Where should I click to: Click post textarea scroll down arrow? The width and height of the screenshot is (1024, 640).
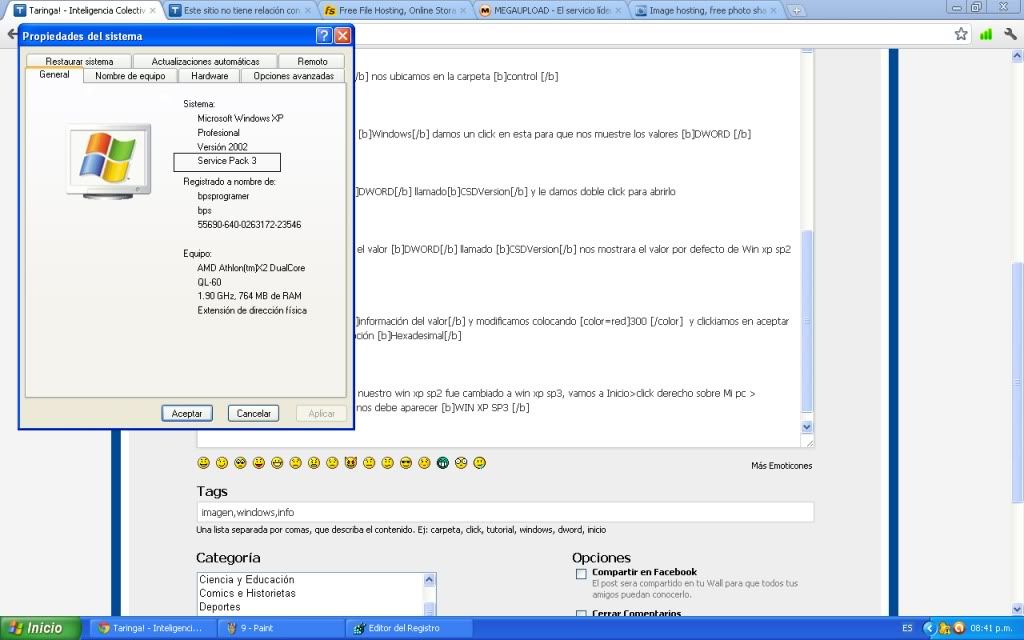tap(807, 426)
